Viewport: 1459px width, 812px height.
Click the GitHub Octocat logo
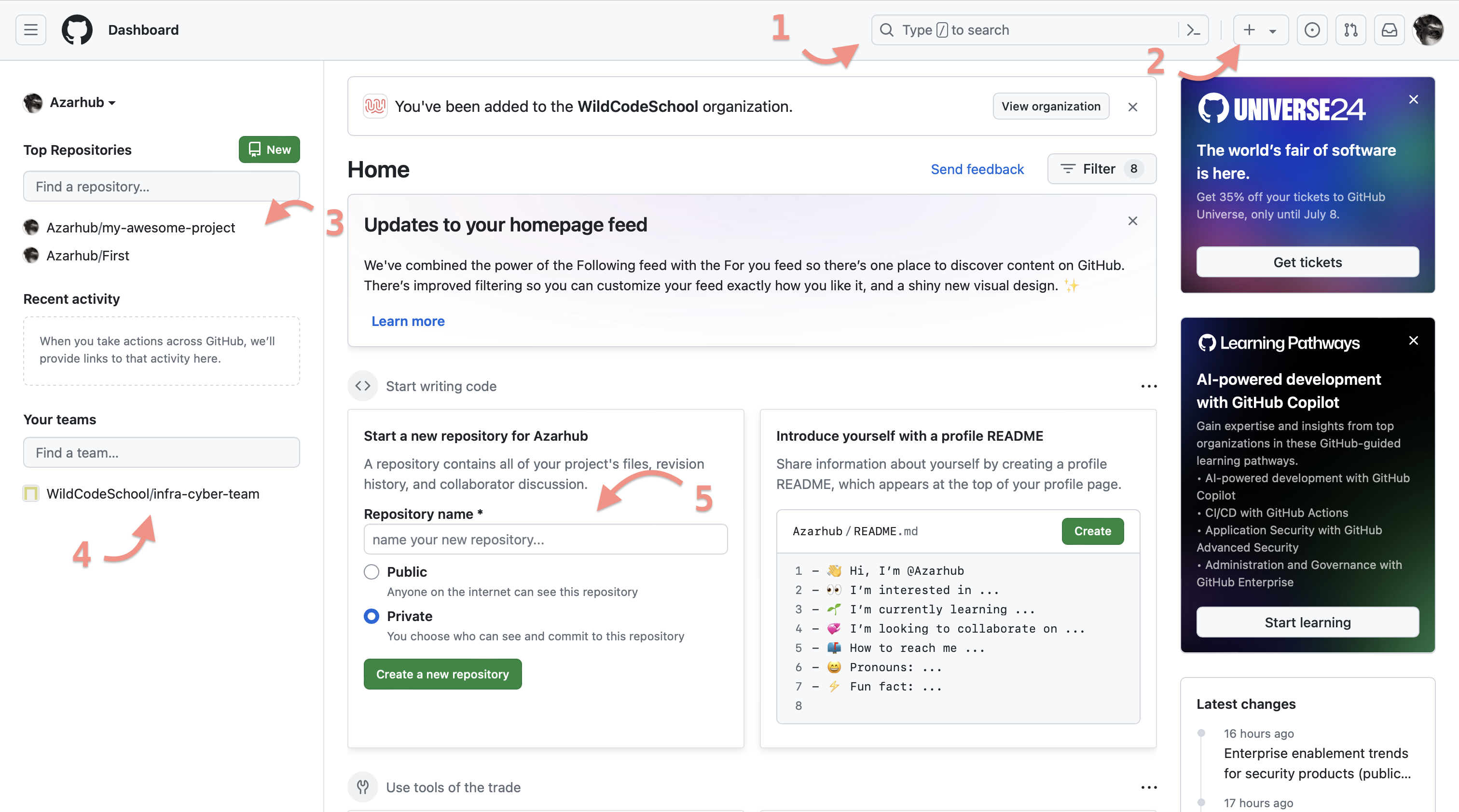coord(77,30)
